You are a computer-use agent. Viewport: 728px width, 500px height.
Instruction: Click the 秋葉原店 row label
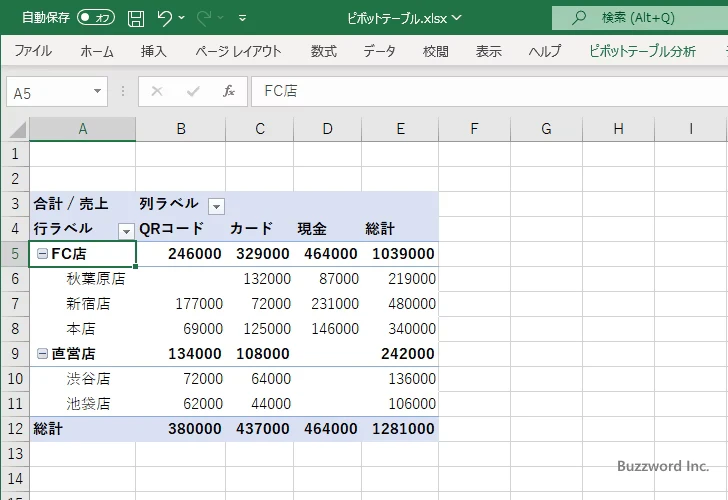(x=83, y=279)
